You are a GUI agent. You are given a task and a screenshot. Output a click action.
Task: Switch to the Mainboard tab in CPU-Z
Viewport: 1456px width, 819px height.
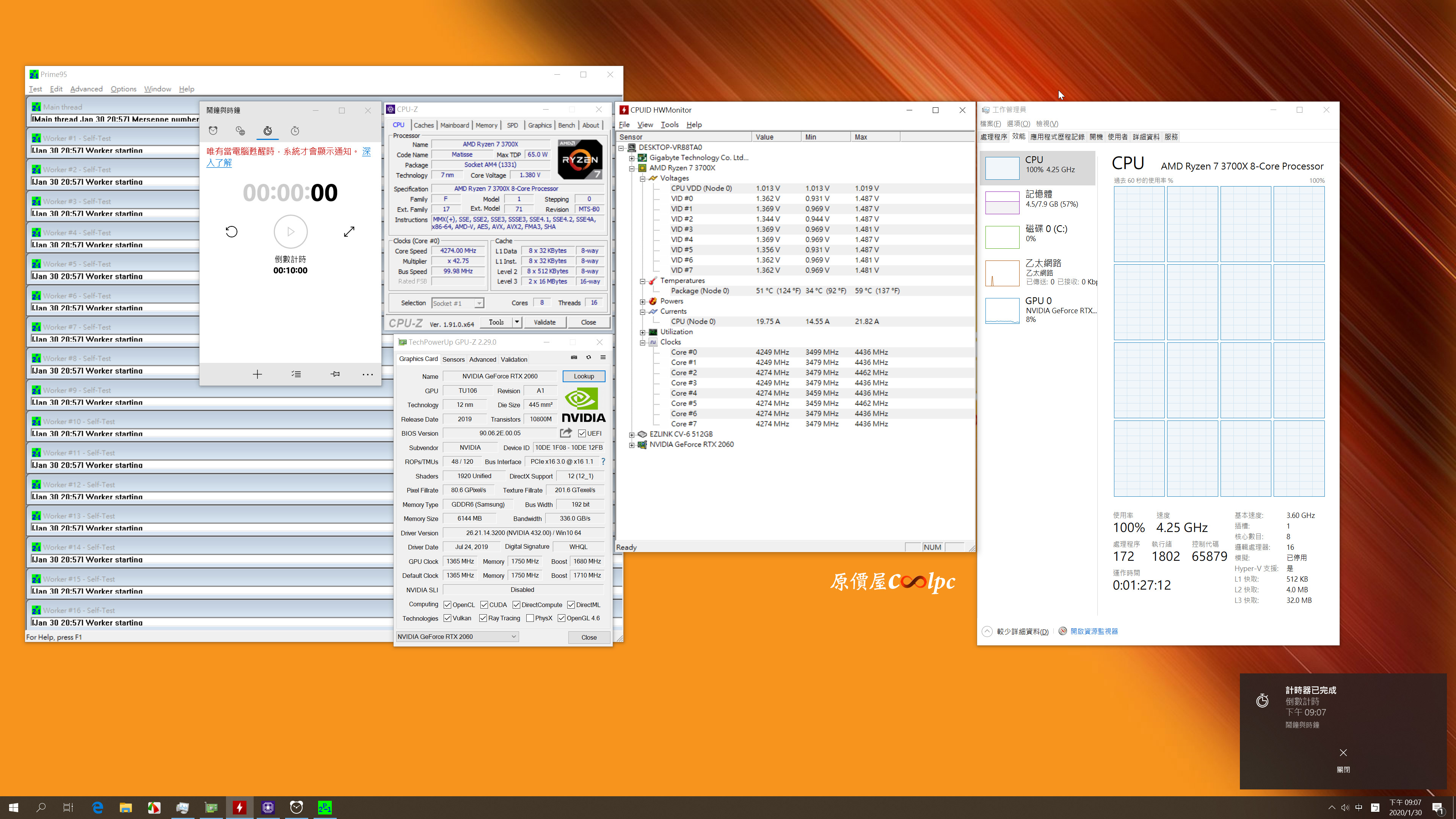coord(455,125)
